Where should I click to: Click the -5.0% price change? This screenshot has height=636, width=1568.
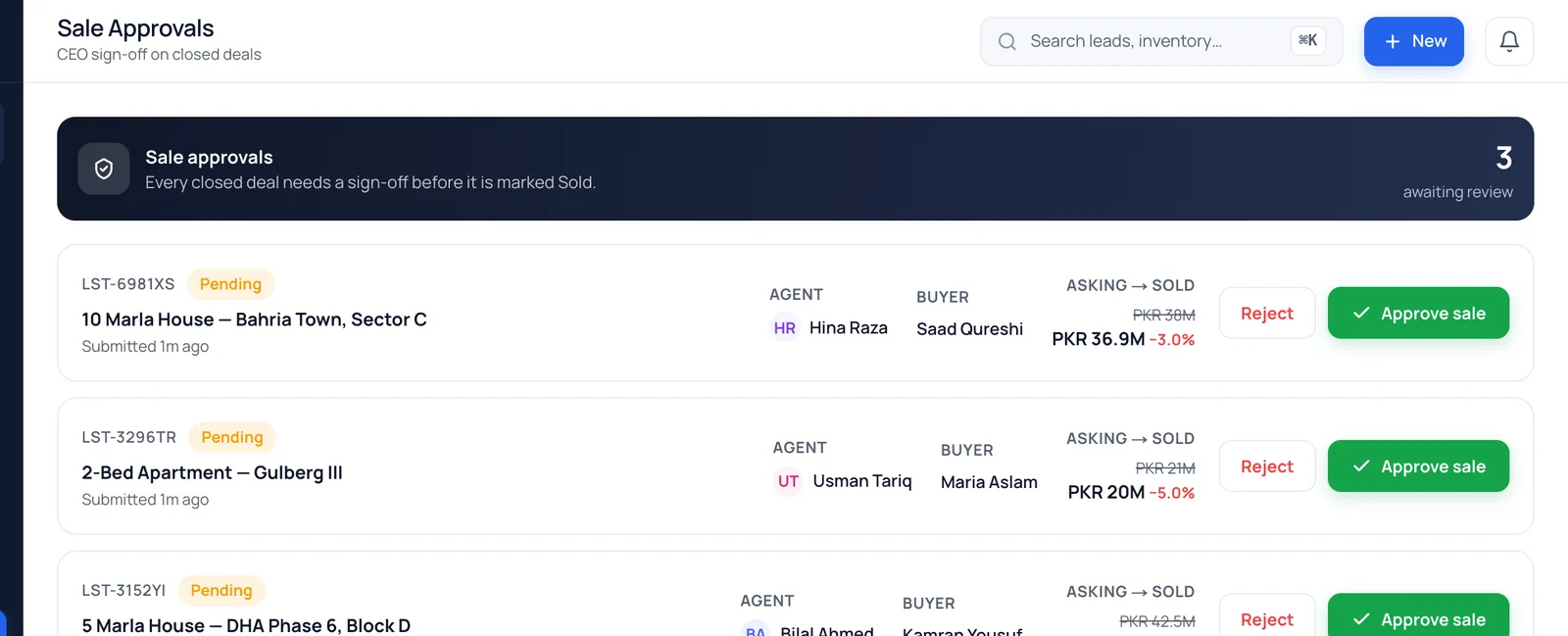[x=1172, y=493]
